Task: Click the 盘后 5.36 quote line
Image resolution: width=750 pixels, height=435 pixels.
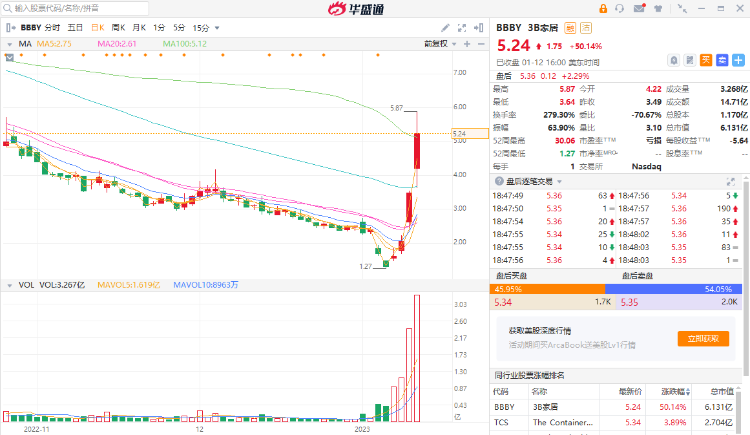Action: tap(542, 76)
